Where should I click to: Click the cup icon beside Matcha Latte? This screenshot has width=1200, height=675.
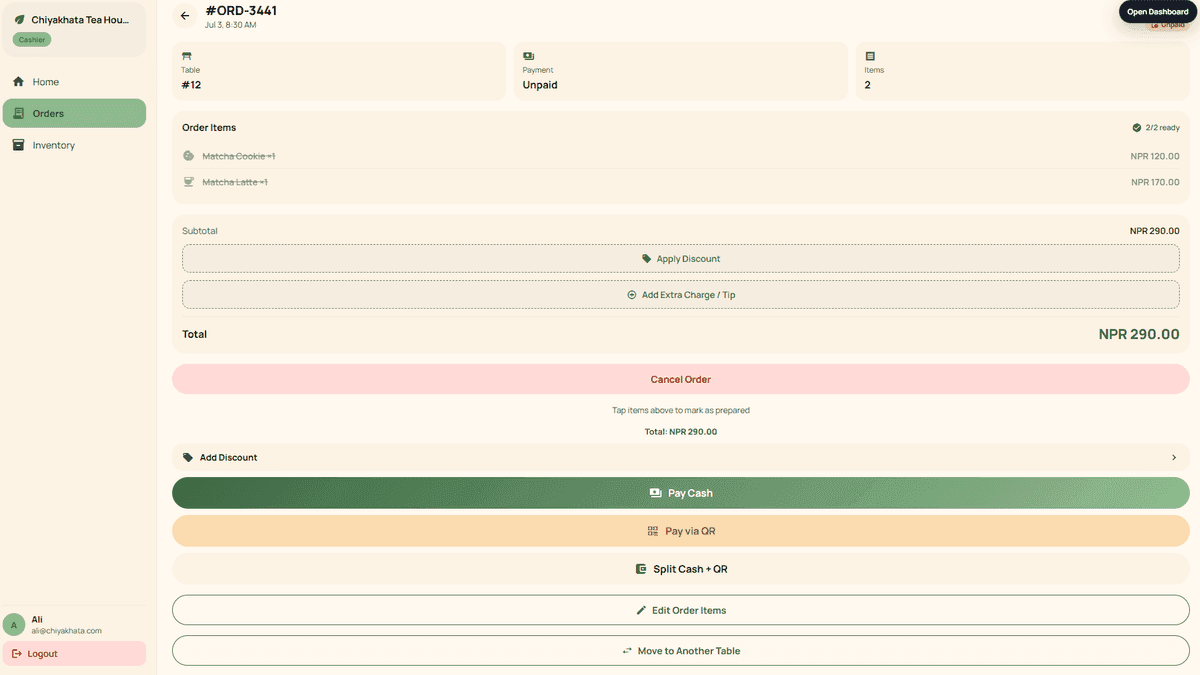(188, 182)
